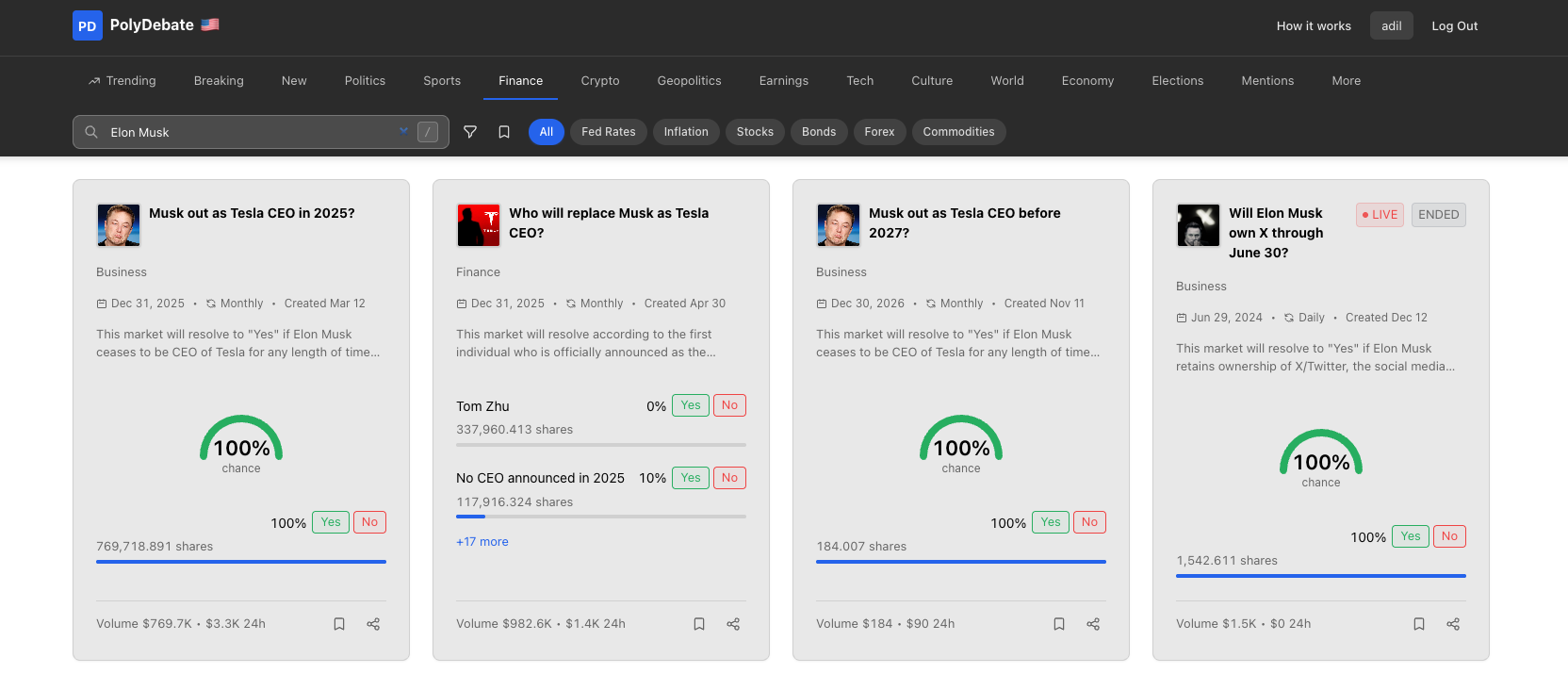Open the adil user menu
This screenshot has width=1568, height=690.
click(x=1392, y=25)
